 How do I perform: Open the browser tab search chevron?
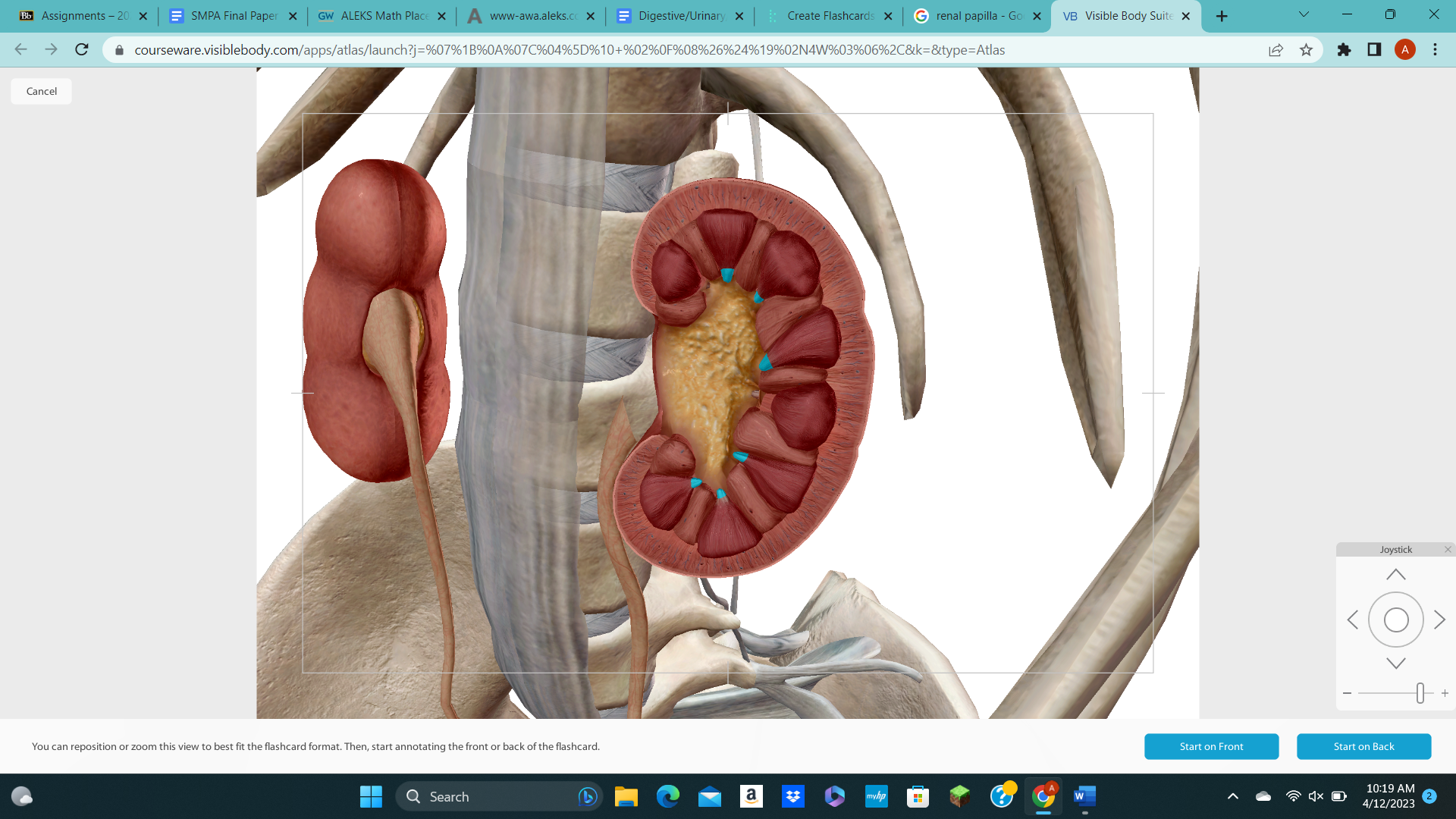[x=1304, y=14]
